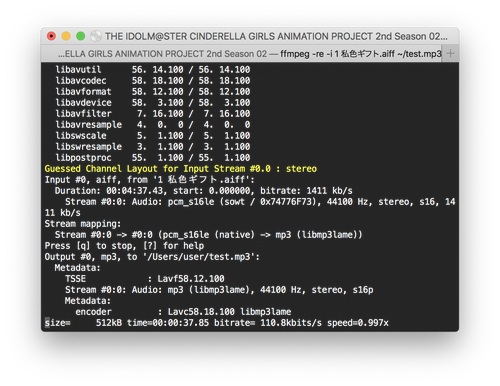Click the libavformat 58. 12.100 line
The width and height of the screenshot is (500, 386).
pyautogui.click(x=153, y=91)
